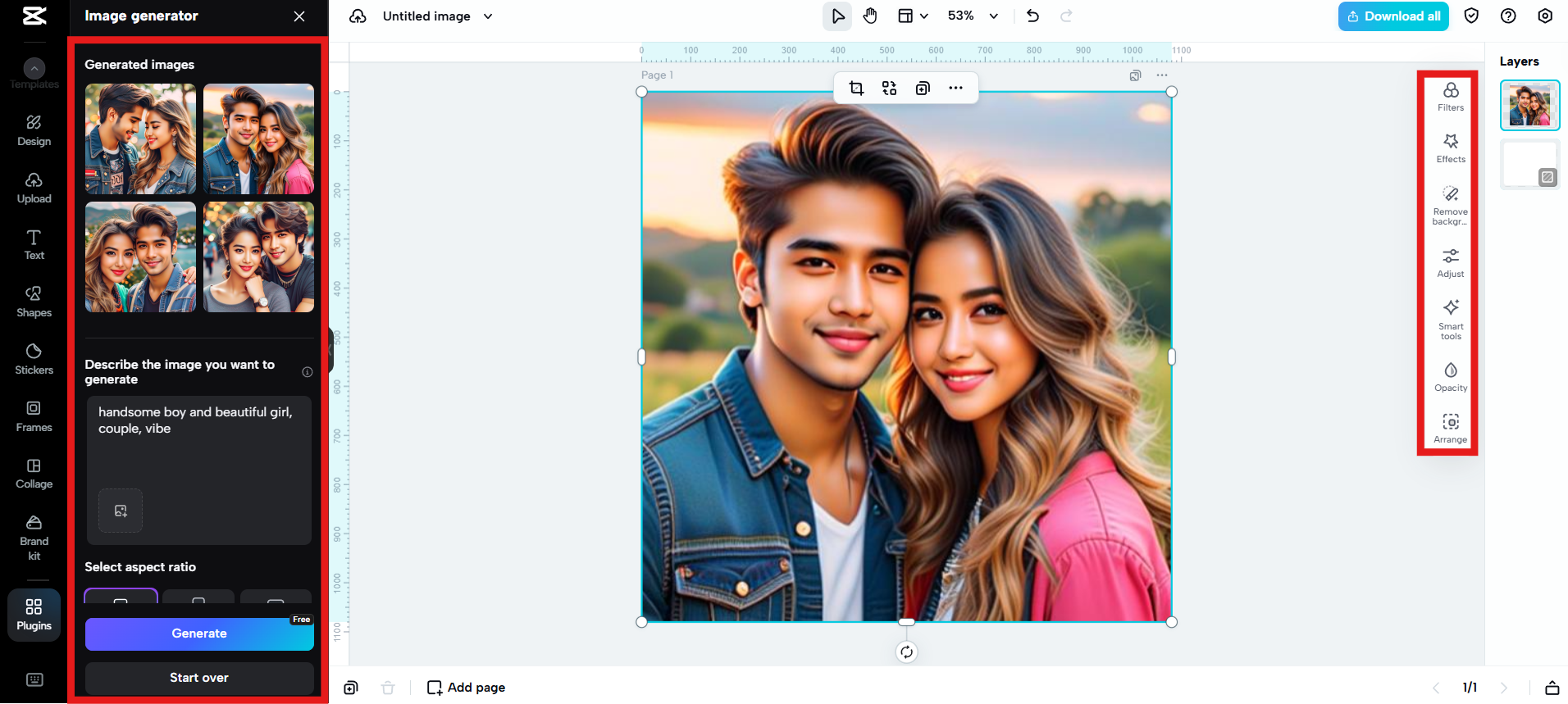Open the Adjust settings
The height and width of the screenshot is (704, 1568).
coord(1450,262)
